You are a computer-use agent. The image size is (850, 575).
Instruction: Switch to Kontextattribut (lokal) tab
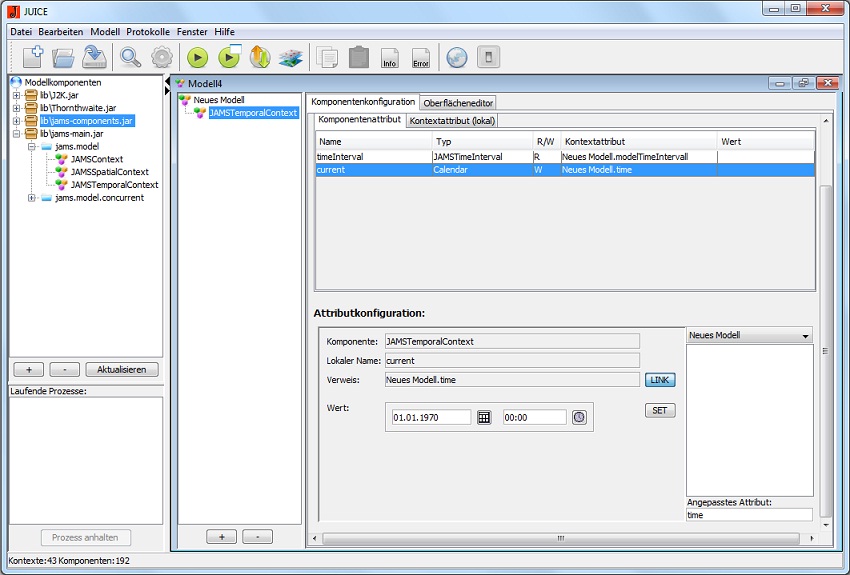453,121
